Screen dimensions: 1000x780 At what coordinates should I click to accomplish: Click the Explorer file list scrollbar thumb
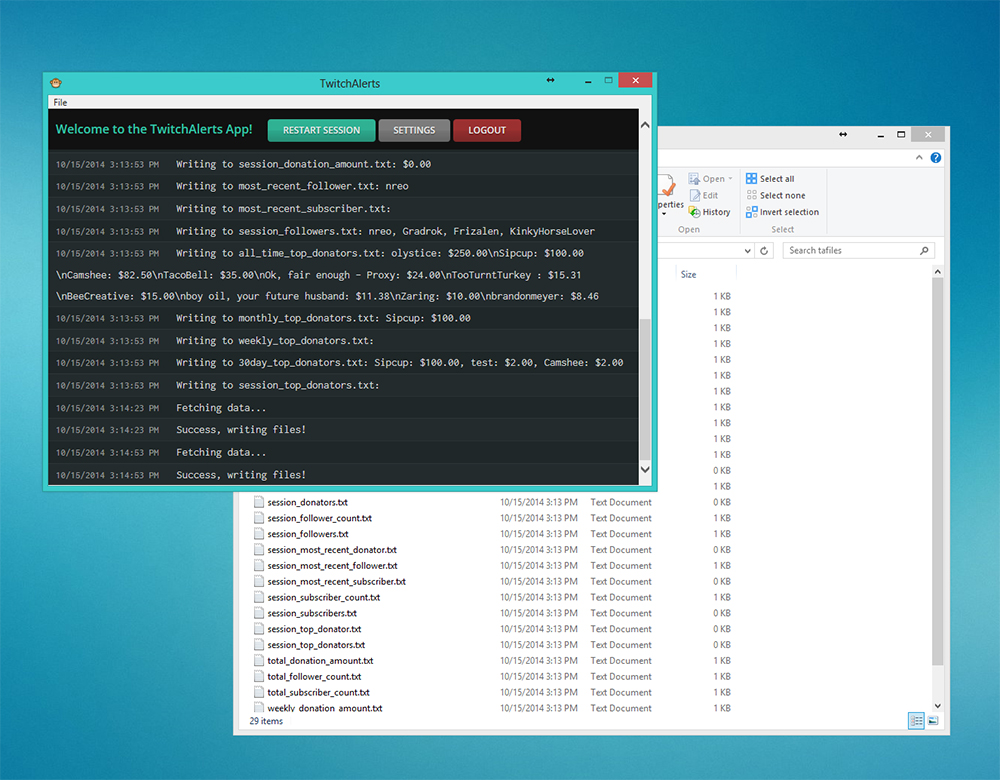(938, 472)
